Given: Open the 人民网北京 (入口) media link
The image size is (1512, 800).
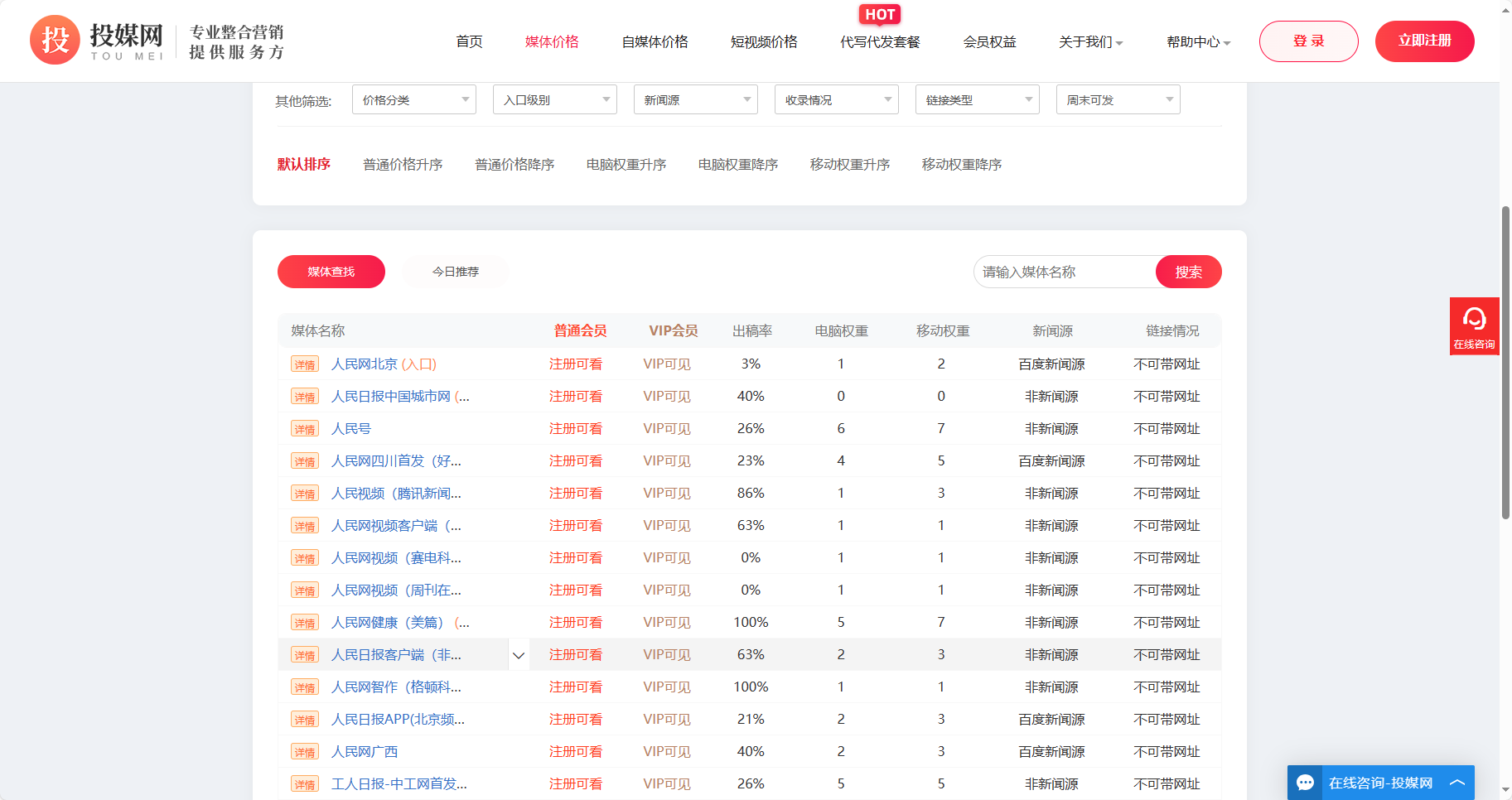Looking at the screenshot, I should [x=384, y=364].
